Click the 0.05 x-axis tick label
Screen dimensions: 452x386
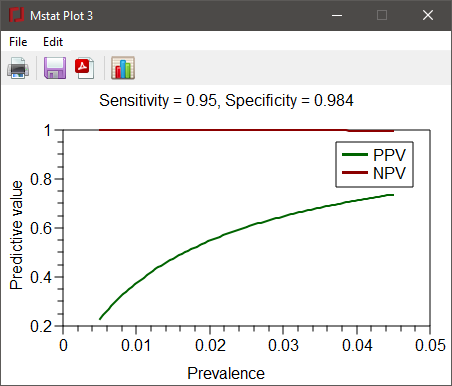tap(430, 345)
